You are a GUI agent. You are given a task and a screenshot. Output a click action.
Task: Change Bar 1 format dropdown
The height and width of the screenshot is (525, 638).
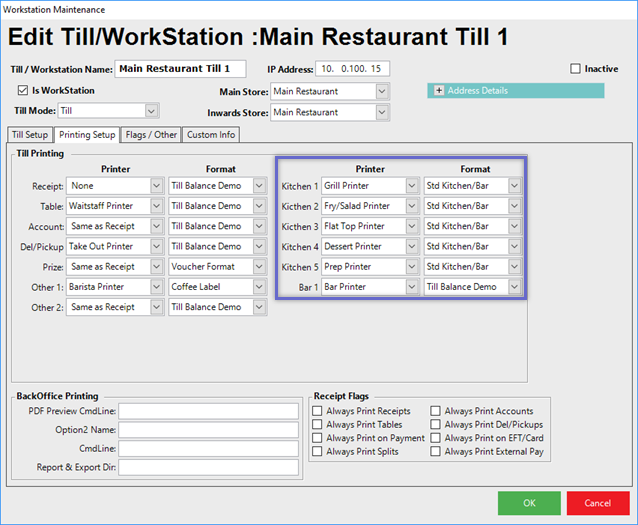(x=514, y=287)
